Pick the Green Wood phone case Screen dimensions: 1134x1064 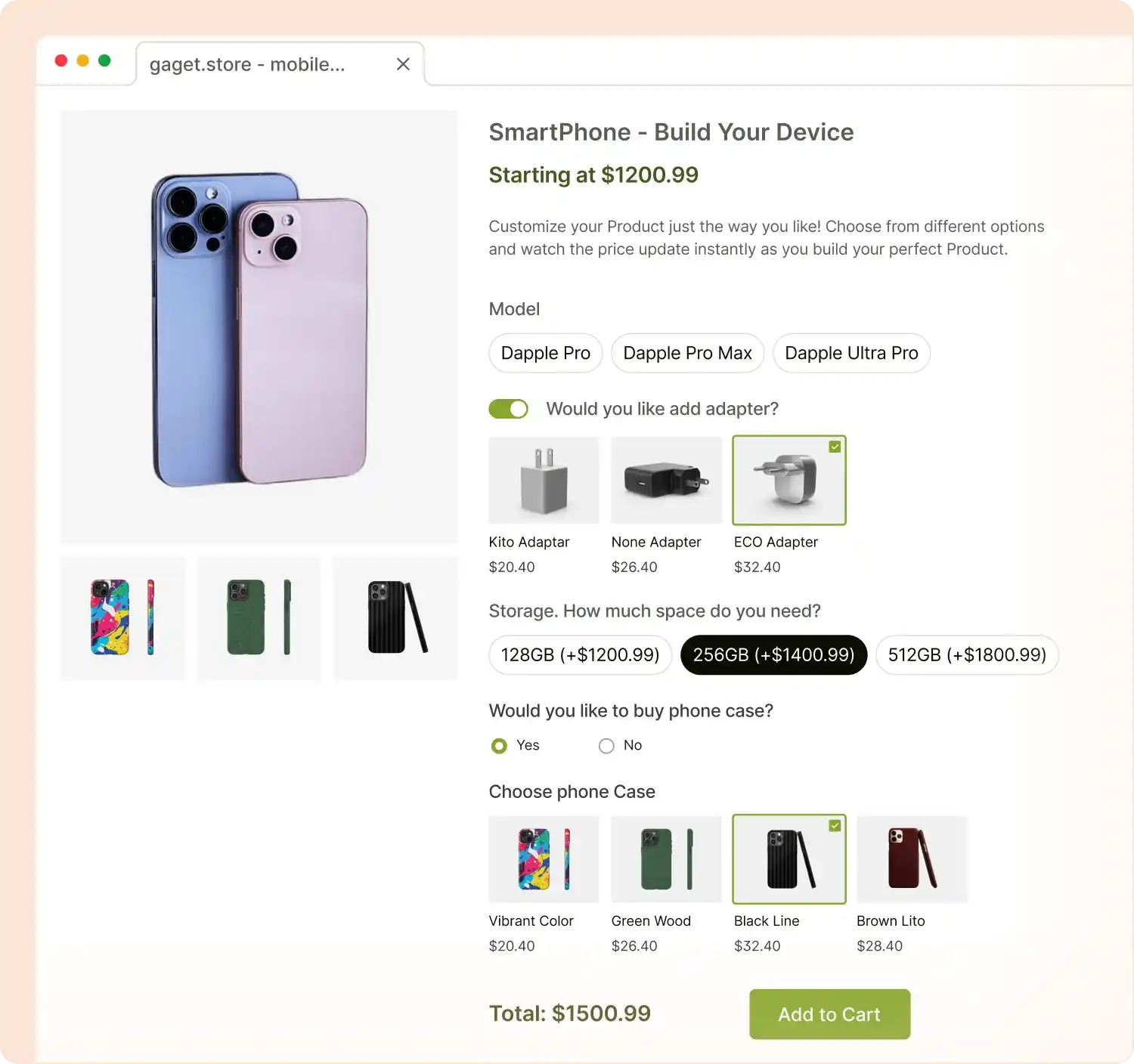click(666, 859)
